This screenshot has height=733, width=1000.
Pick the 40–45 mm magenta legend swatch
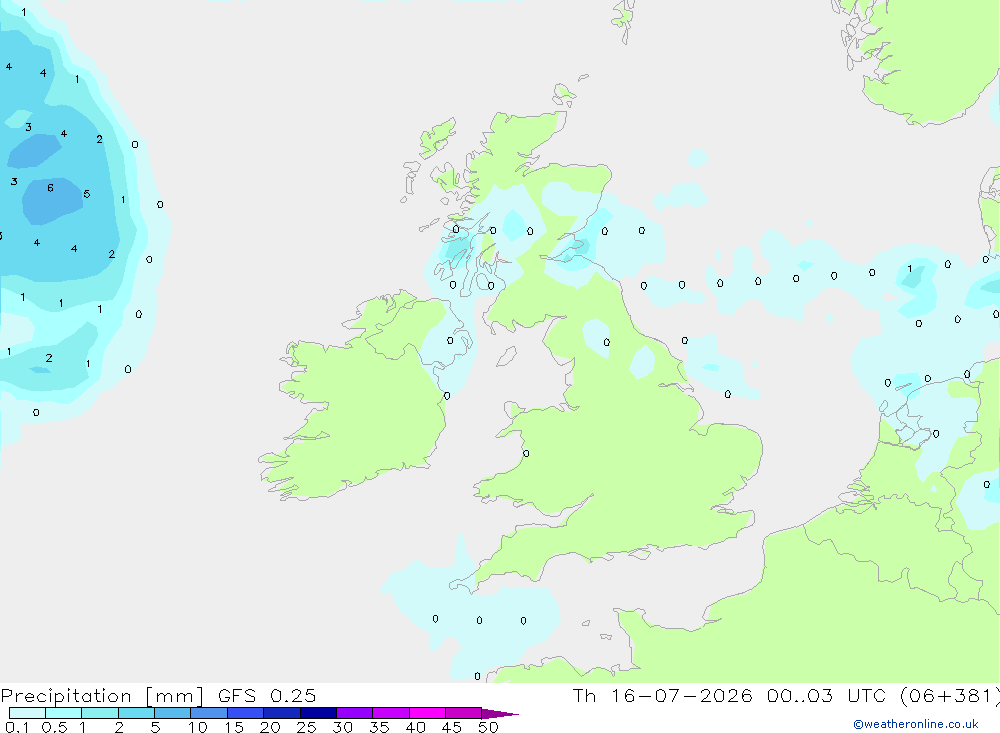click(x=427, y=713)
